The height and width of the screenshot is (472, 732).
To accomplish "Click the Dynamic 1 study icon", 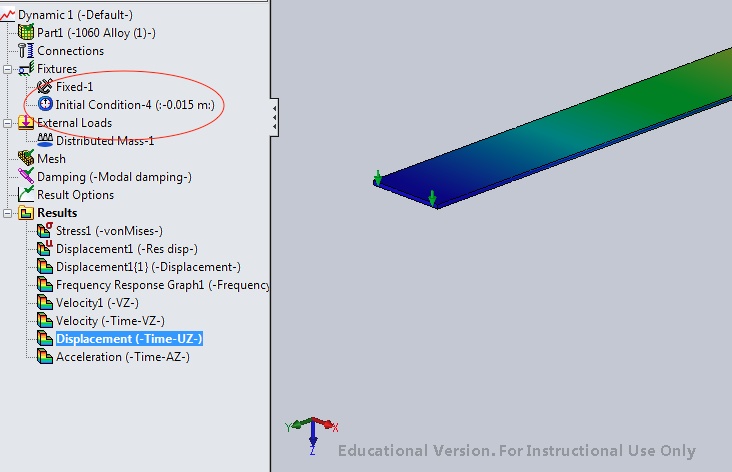I will pyautogui.click(x=7, y=15).
